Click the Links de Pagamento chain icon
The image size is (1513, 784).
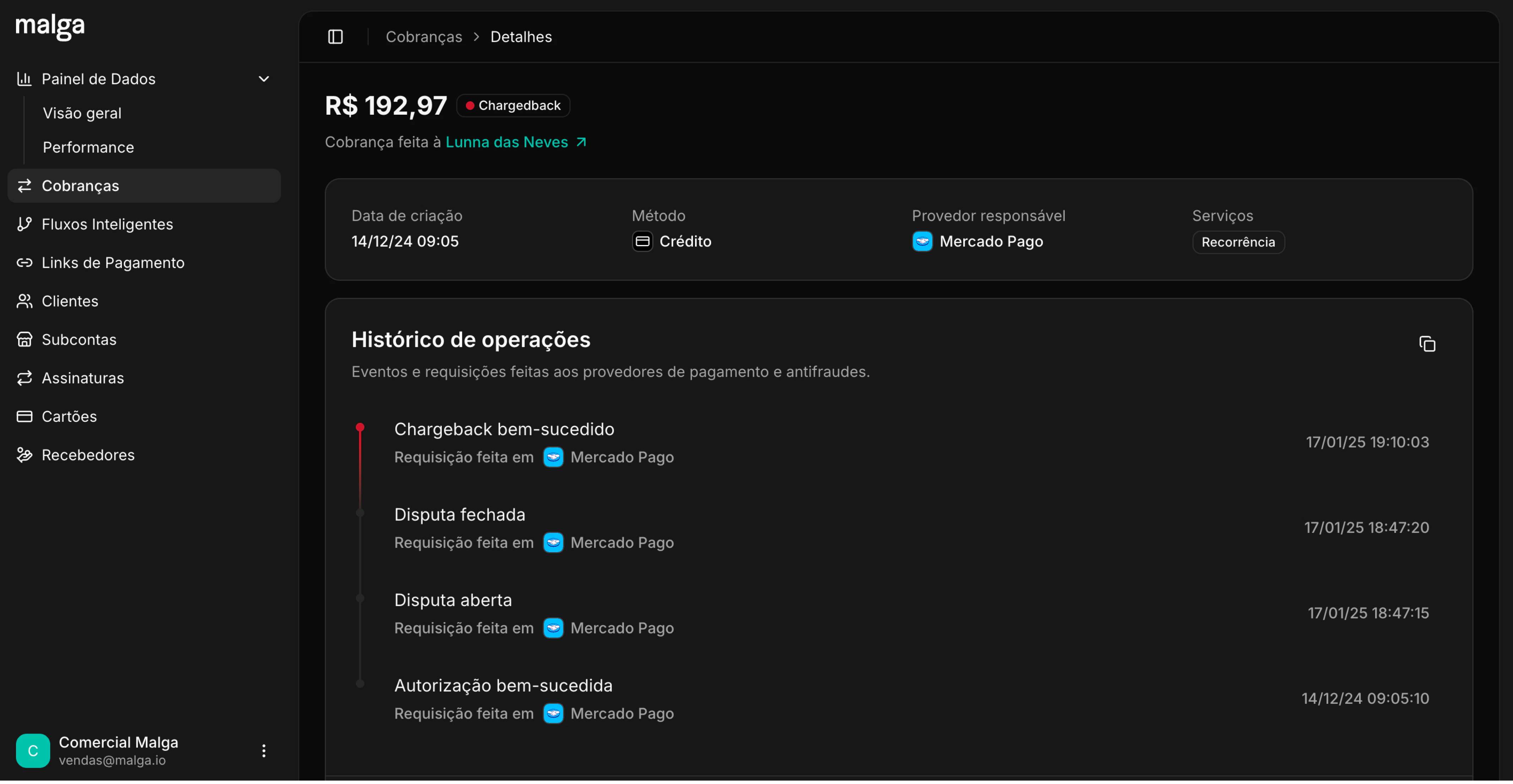(24, 262)
